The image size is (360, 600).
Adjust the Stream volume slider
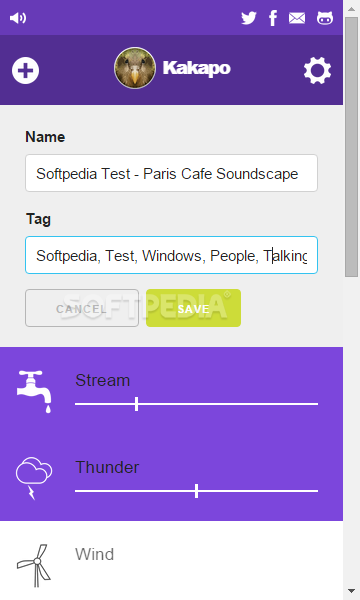196,404
